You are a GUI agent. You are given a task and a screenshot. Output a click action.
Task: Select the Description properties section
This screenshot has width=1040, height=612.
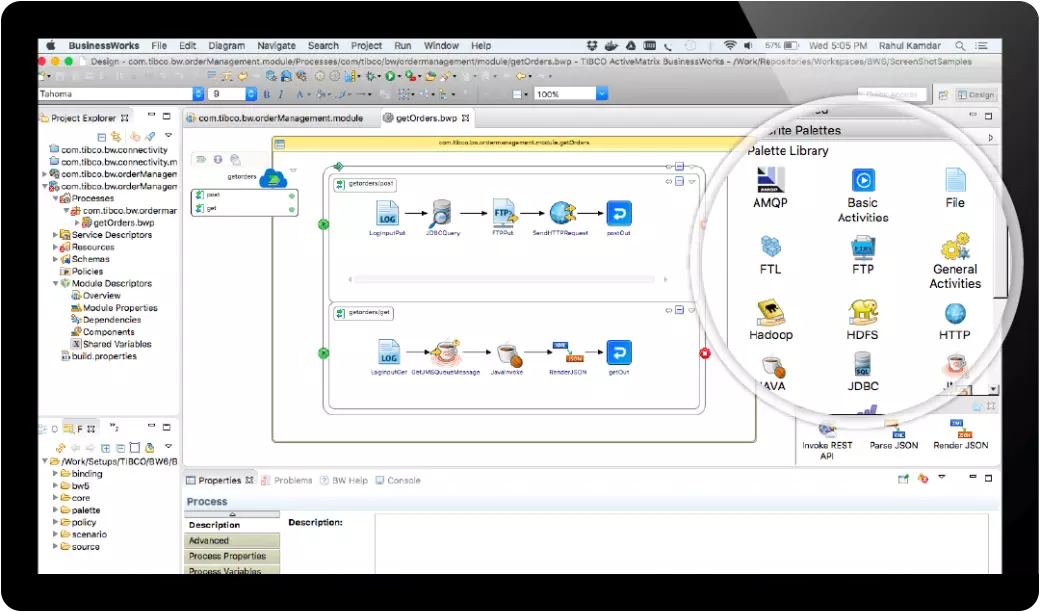(232, 524)
